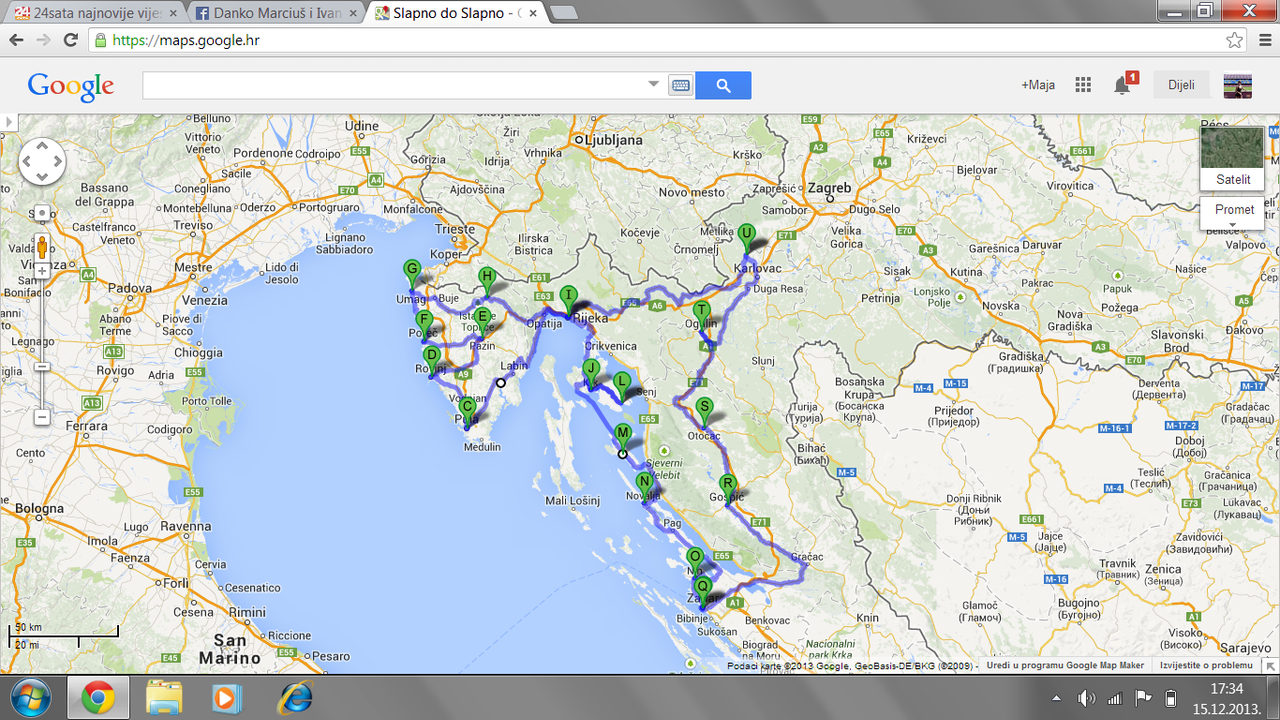Screen dimensions: 1280x720
Task: Open a new Chrome tab
Action: (x=564, y=13)
